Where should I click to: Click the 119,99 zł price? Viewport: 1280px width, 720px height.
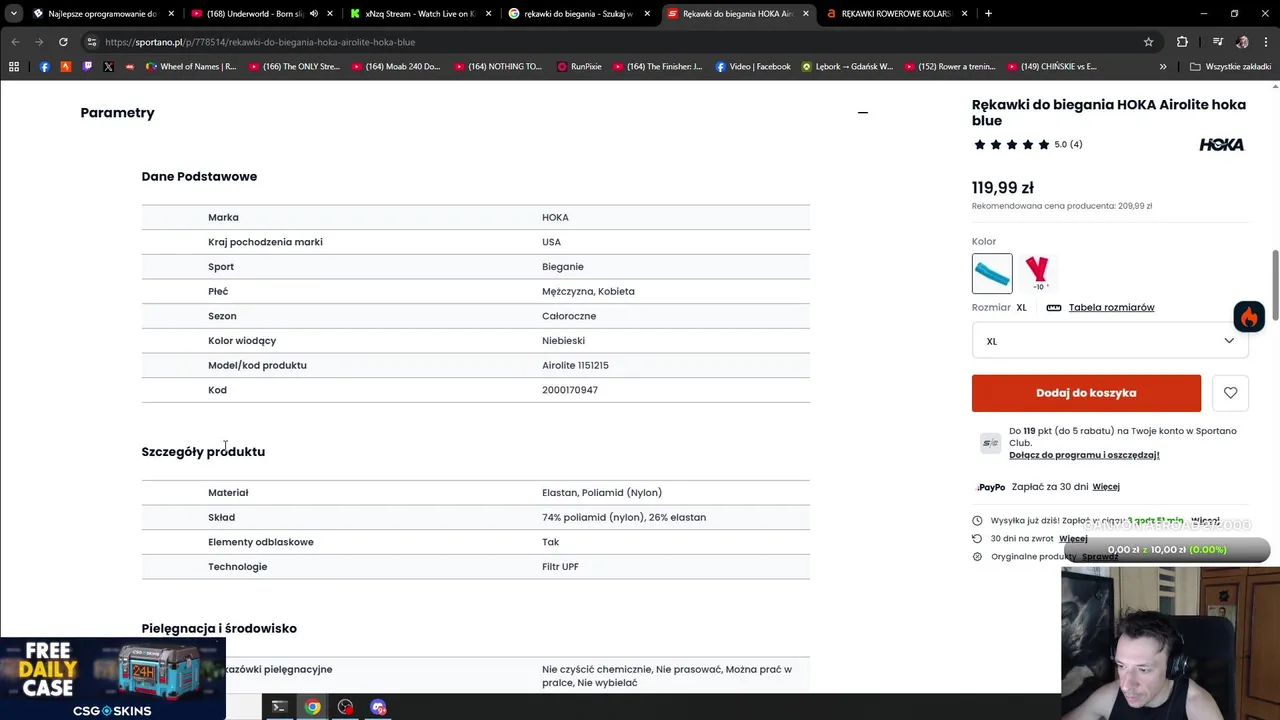[x=1003, y=188]
